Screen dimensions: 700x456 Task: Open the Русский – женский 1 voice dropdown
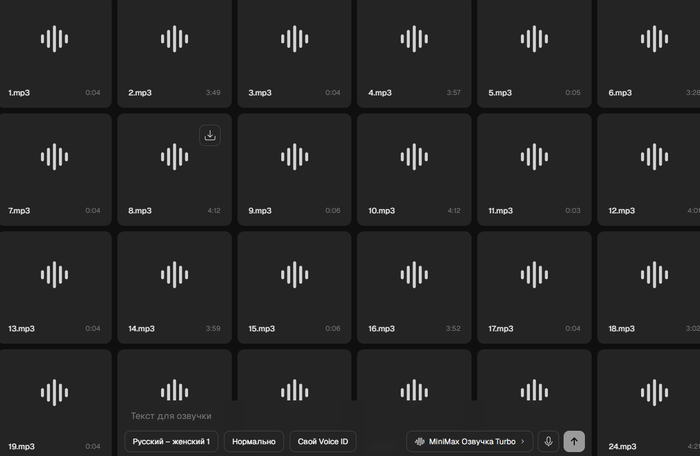tap(171, 441)
